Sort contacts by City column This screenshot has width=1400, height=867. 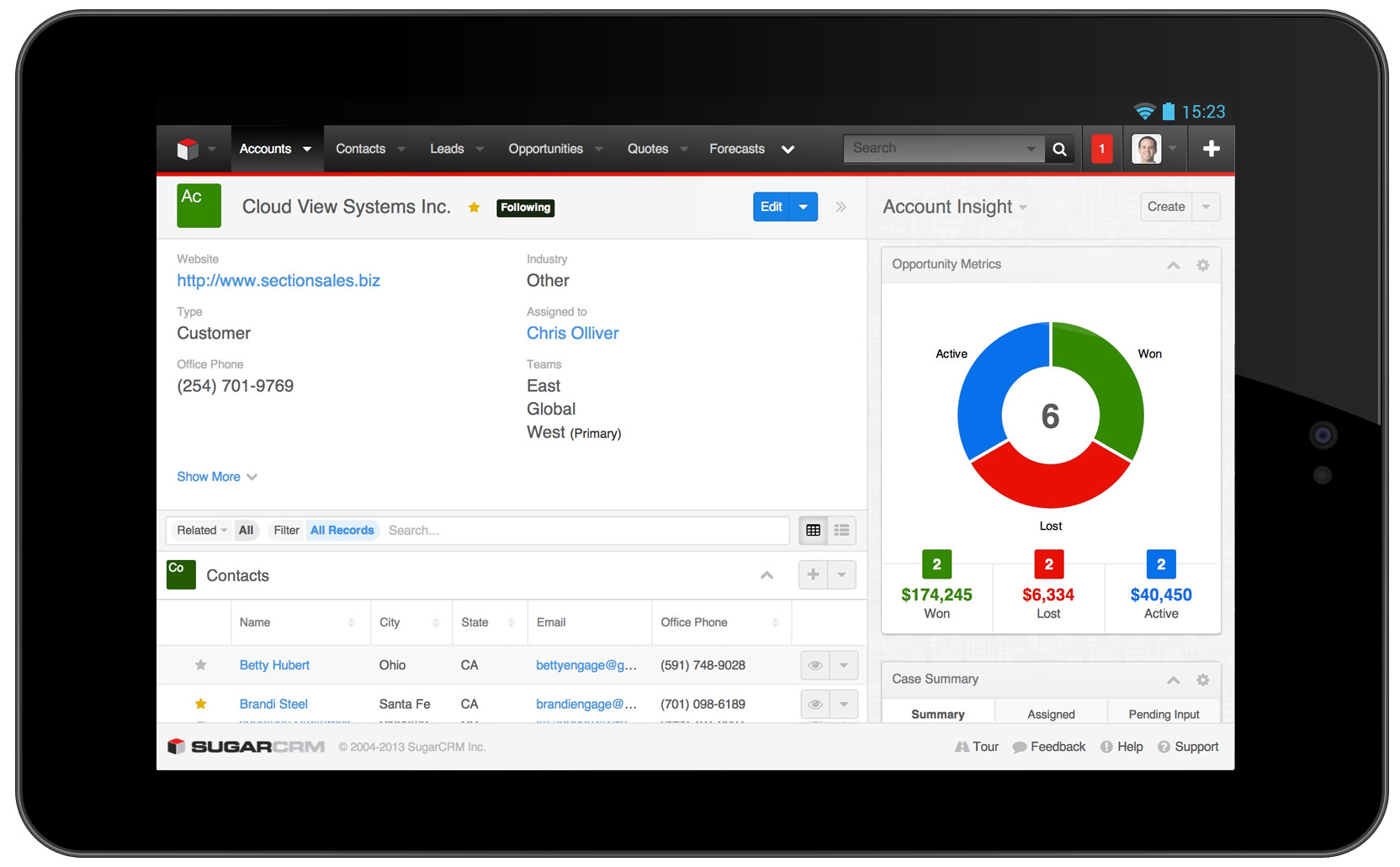[x=411, y=622]
